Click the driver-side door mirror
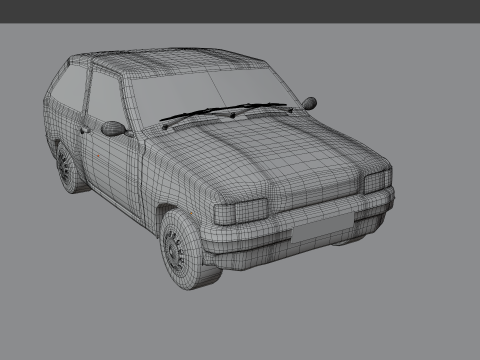 point(113,128)
